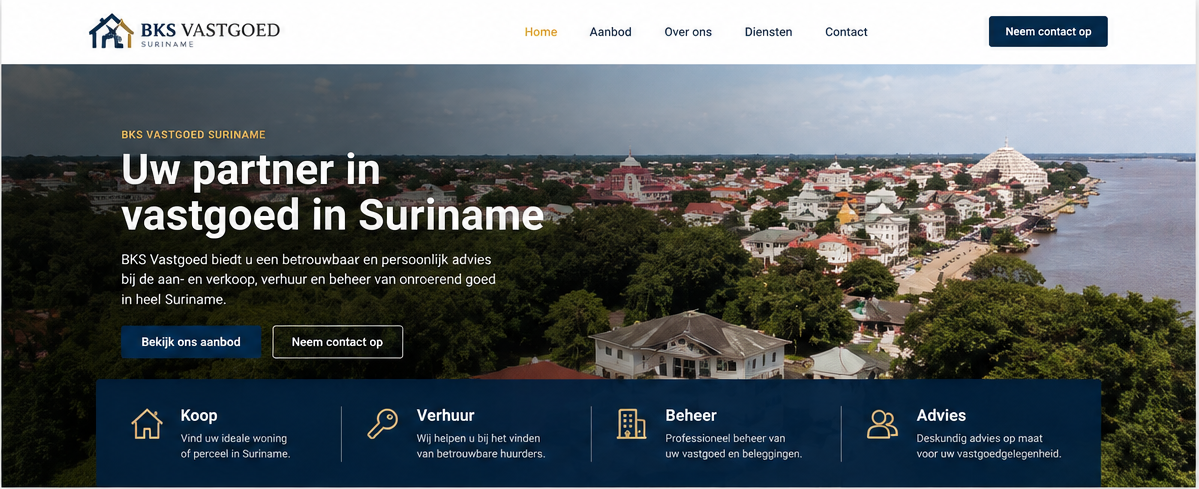Click the orange BKS VASTGOED SURINAME tagline
The image size is (1199, 489).
[193, 135]
